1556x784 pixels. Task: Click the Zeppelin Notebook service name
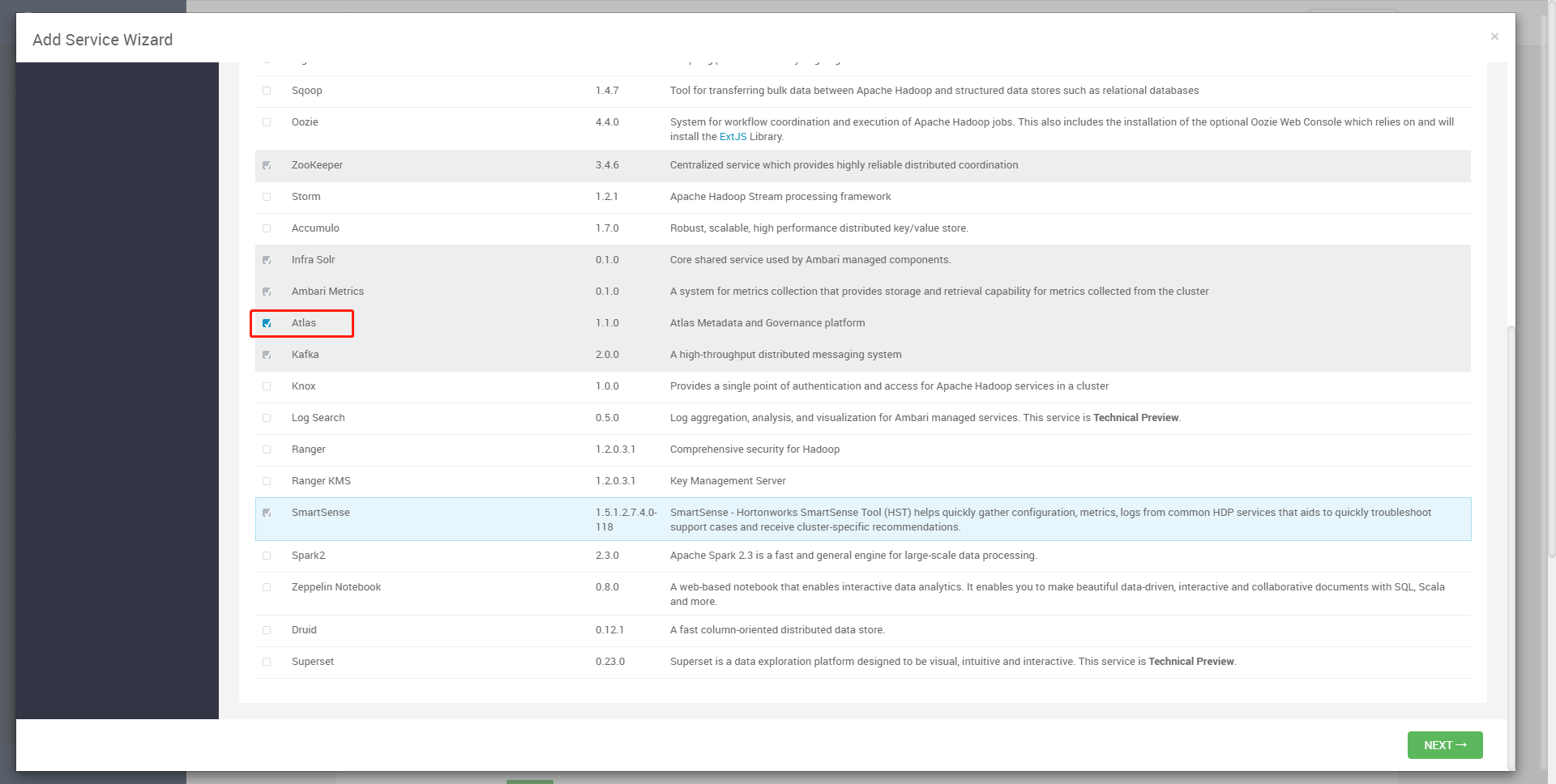point(336,587)
